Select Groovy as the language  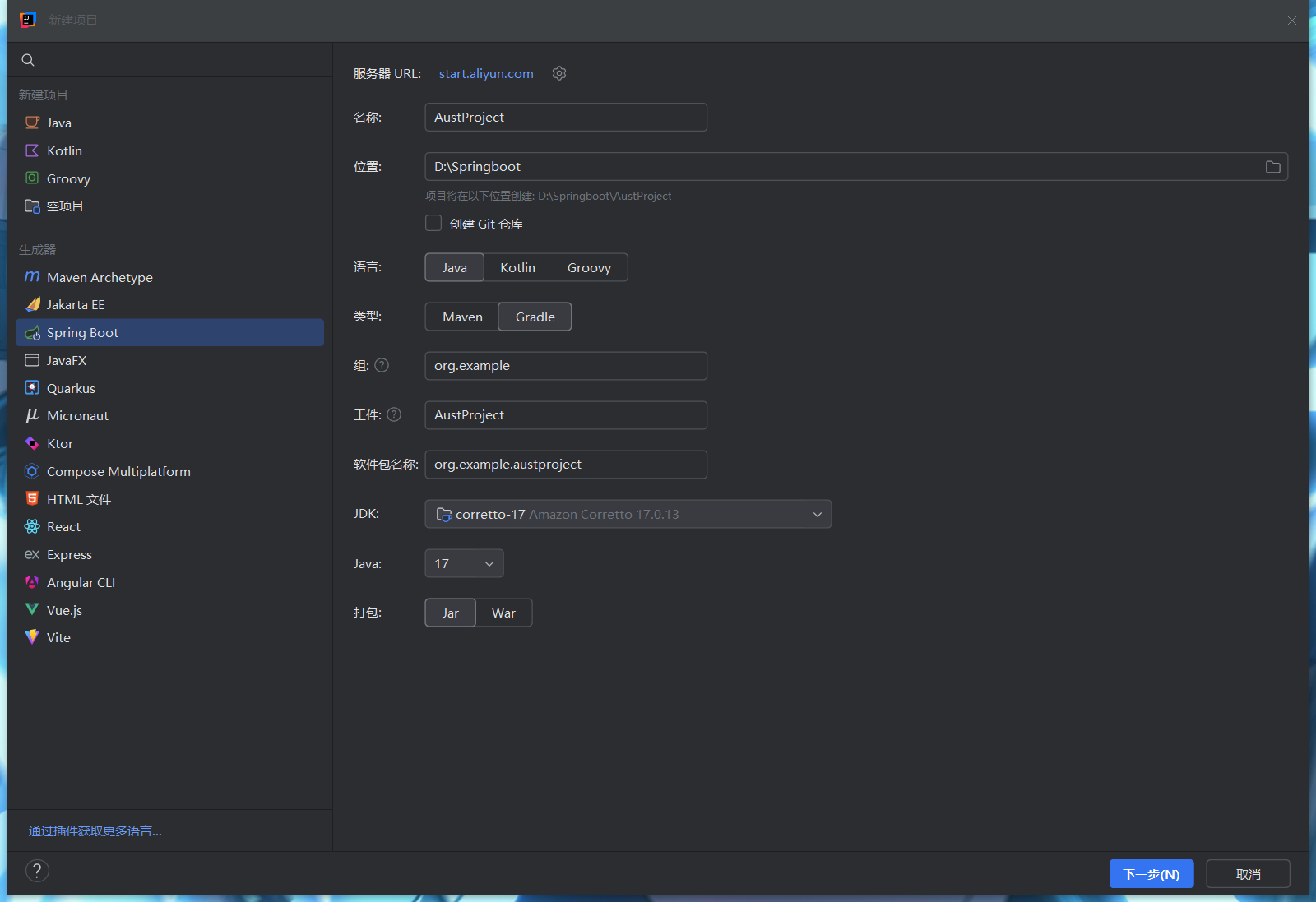coord(589,267)
